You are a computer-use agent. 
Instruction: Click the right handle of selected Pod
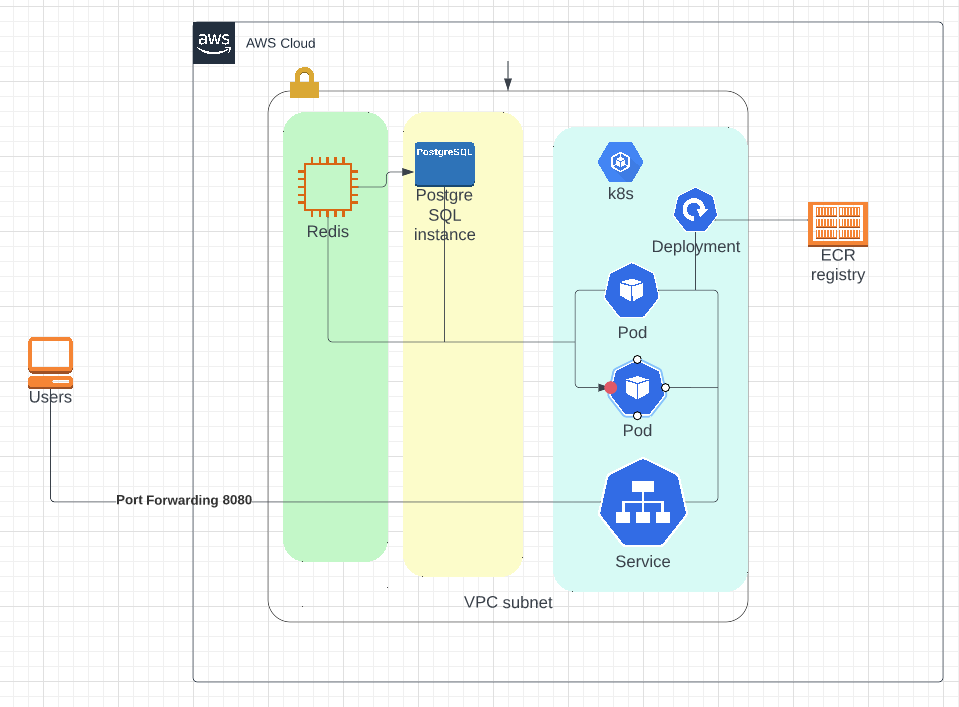(x=665, y=388)
